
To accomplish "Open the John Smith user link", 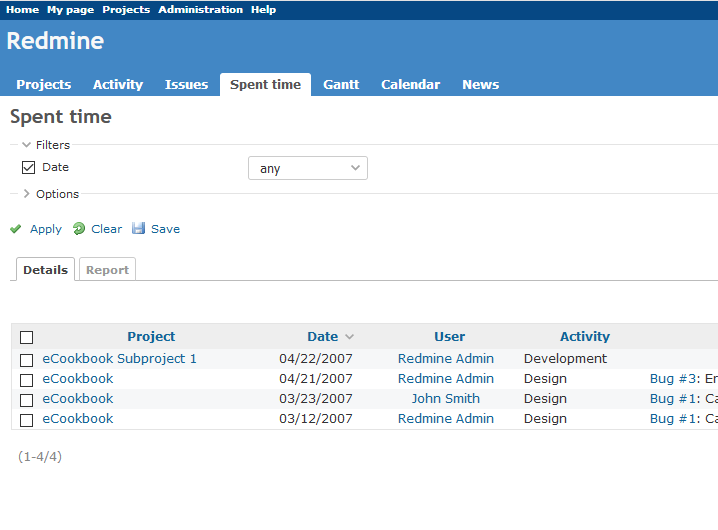I will (x=446, y=399).
